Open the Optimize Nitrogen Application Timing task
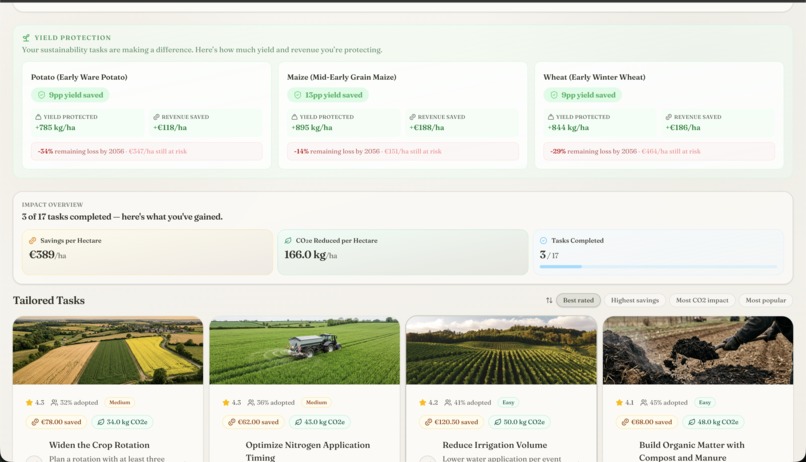The width and height of the screenshot is (806, 462). (307, 451)
